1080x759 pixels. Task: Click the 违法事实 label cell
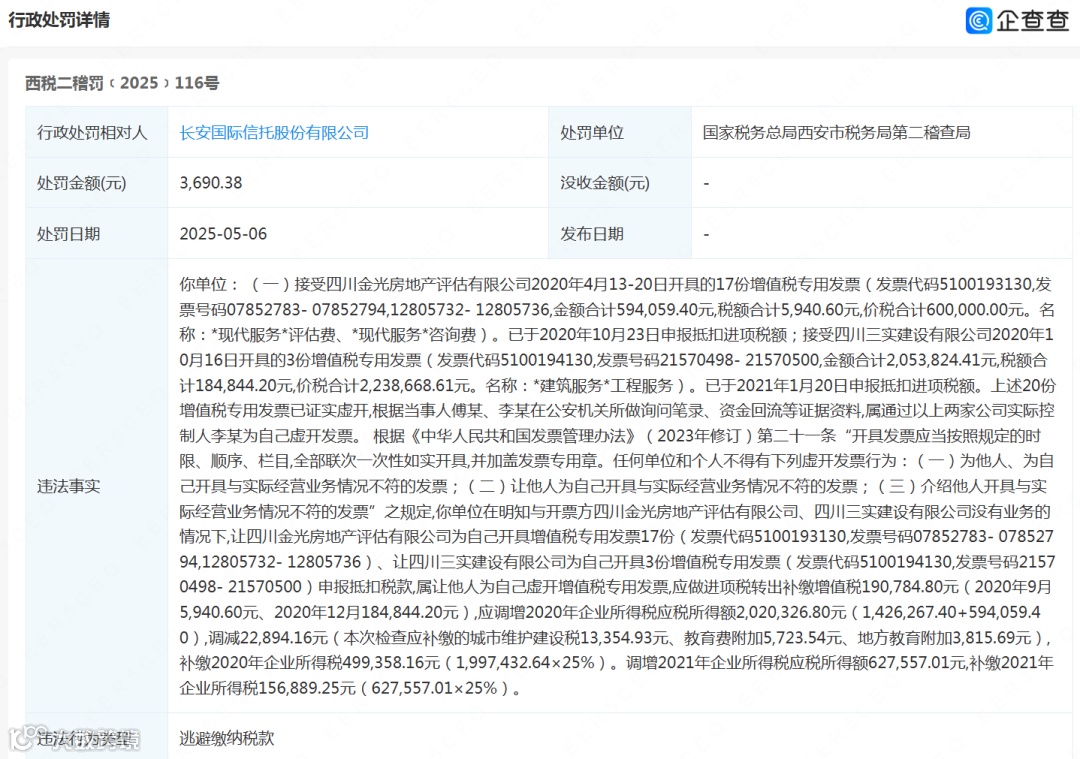pos(96,486)
